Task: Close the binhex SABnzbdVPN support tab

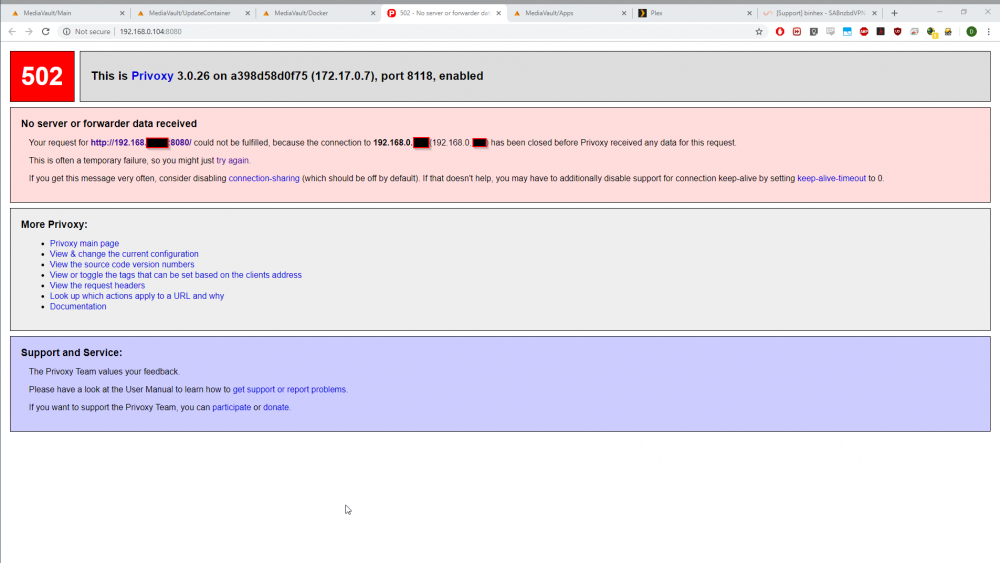Action: point(874,13)
